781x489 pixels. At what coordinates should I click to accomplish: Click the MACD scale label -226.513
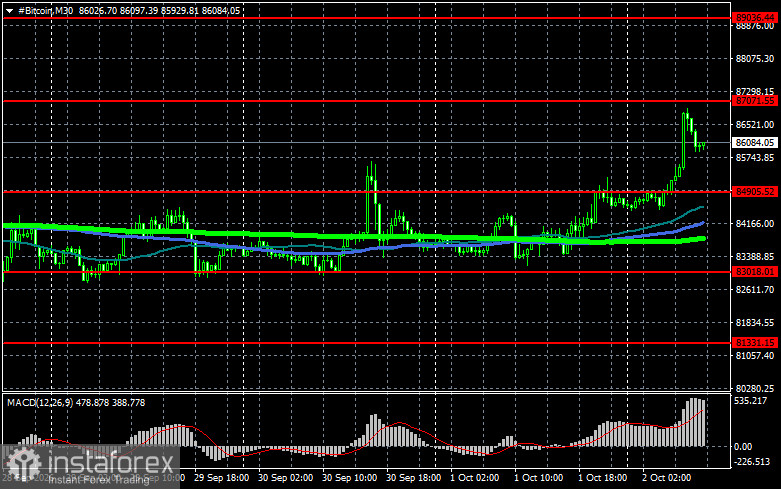tap(752, 462)
